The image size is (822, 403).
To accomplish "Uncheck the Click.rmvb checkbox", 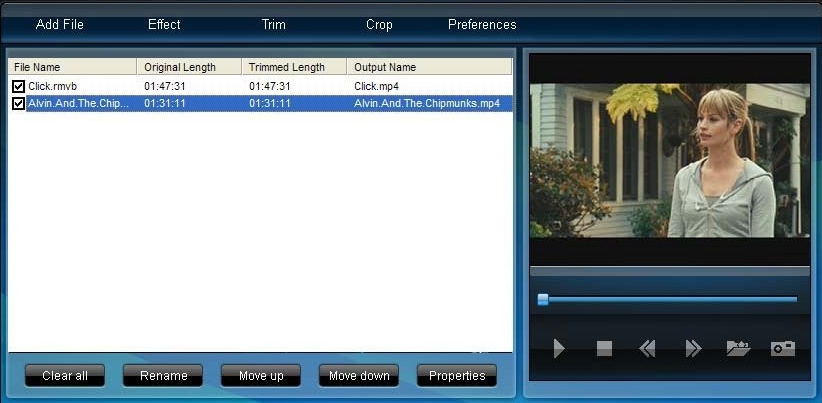I will [18, 86].
